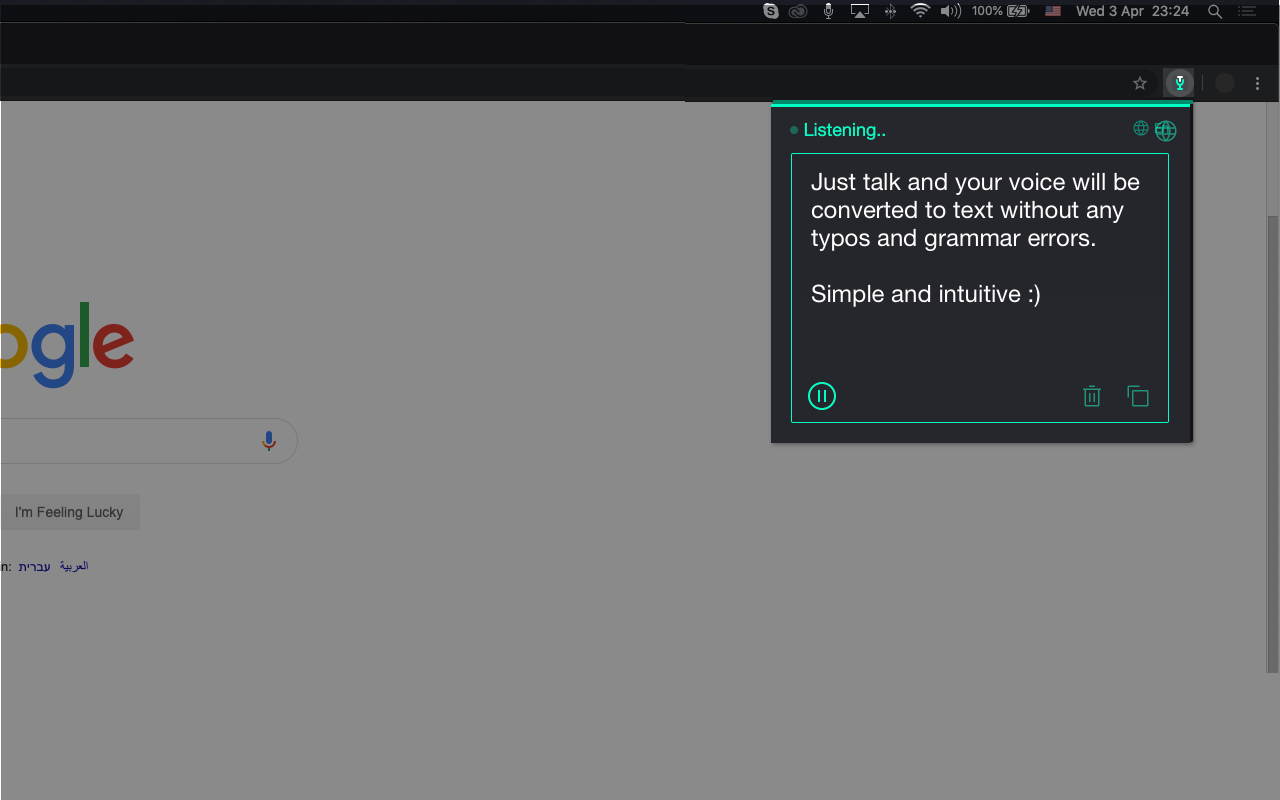Open the Wi-Fi menu in menu bar
This screenshot has width=1280, height=800.
pos(920,11)
